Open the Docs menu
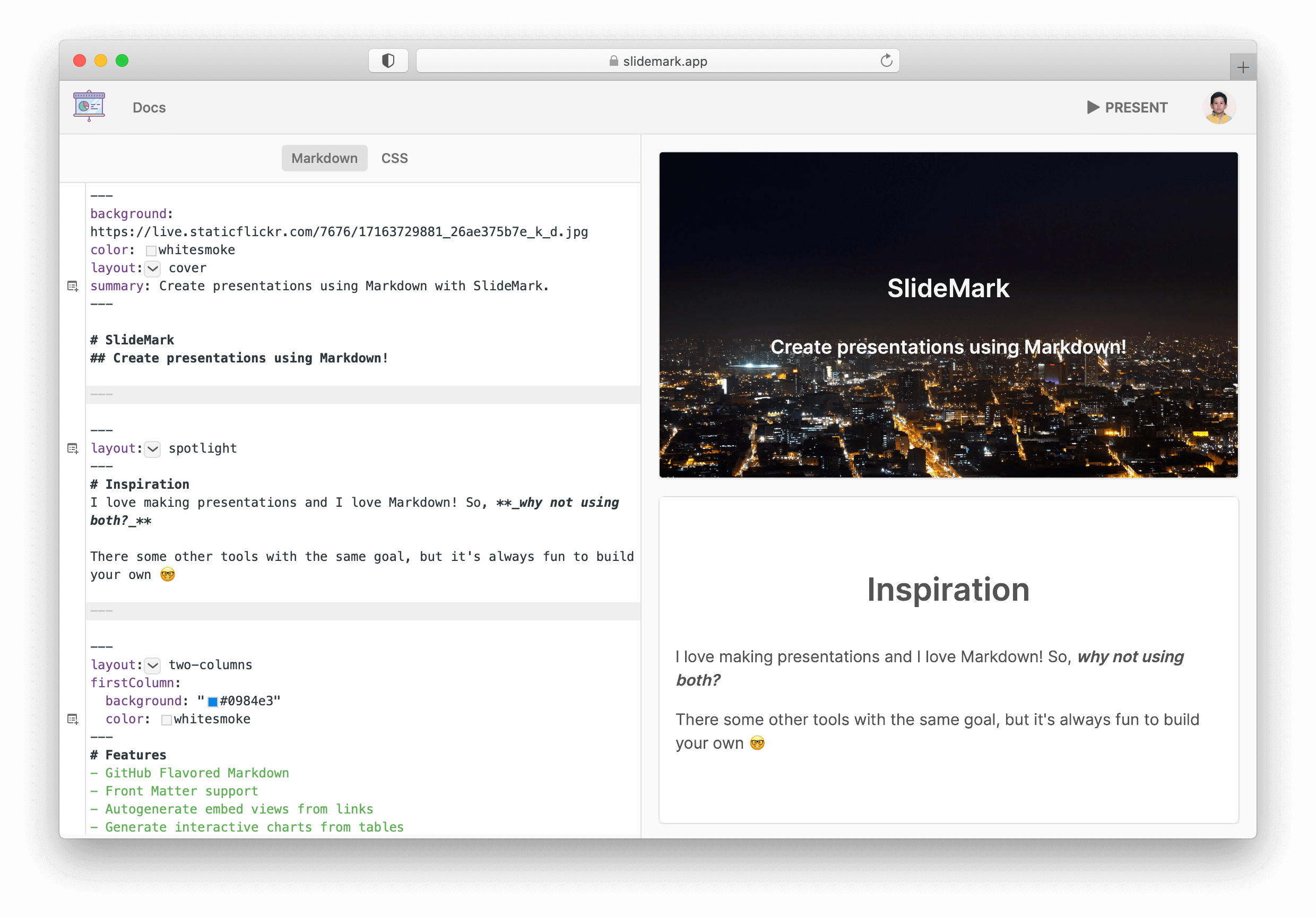 [x=149, y=107]
